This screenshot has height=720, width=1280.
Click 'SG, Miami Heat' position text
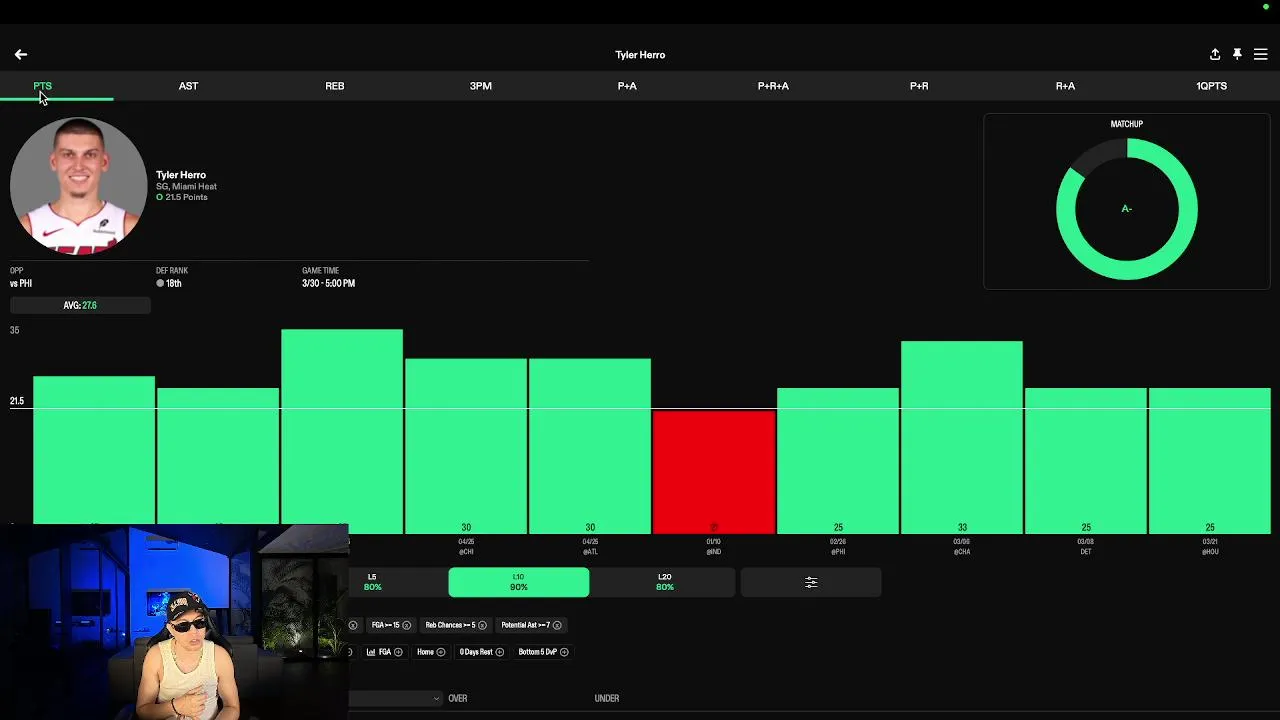click(186, 186)
